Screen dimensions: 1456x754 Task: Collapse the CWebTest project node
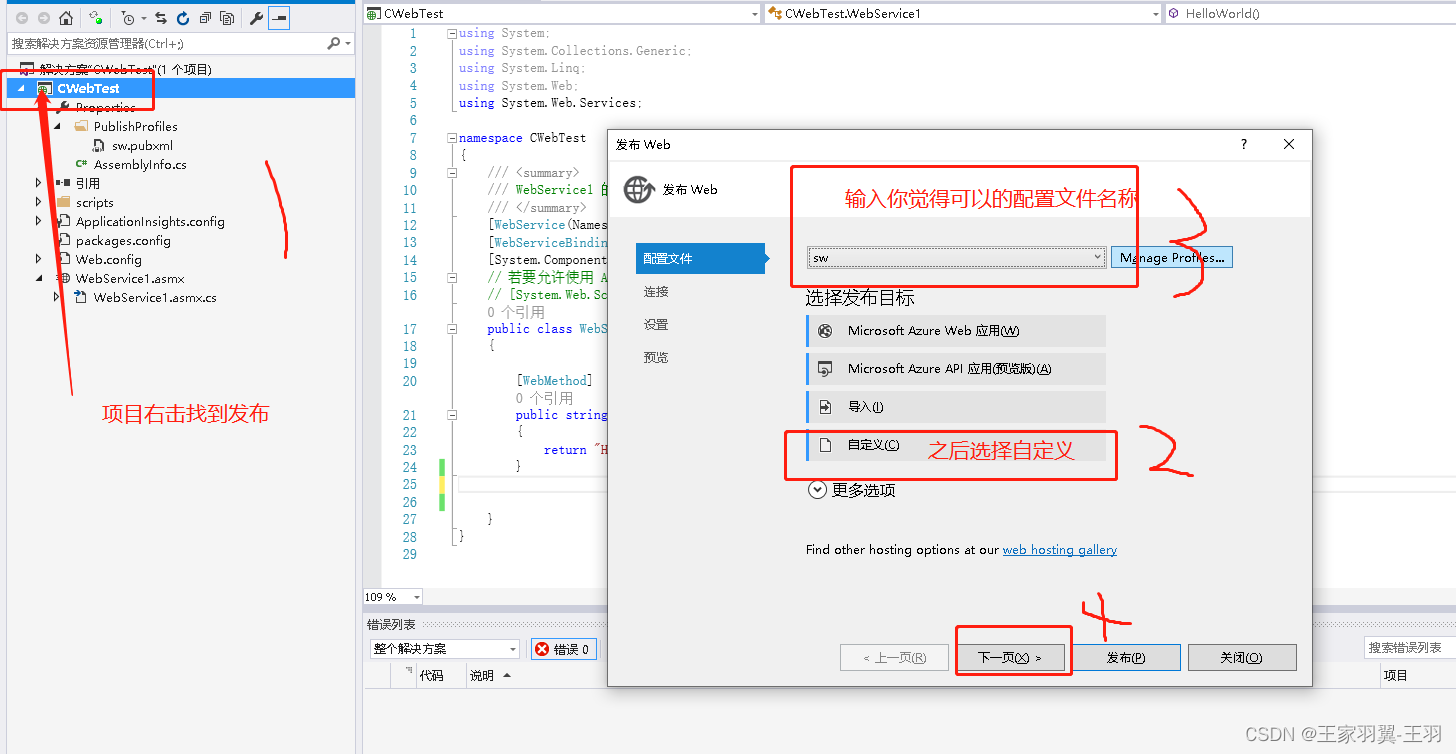22,88
